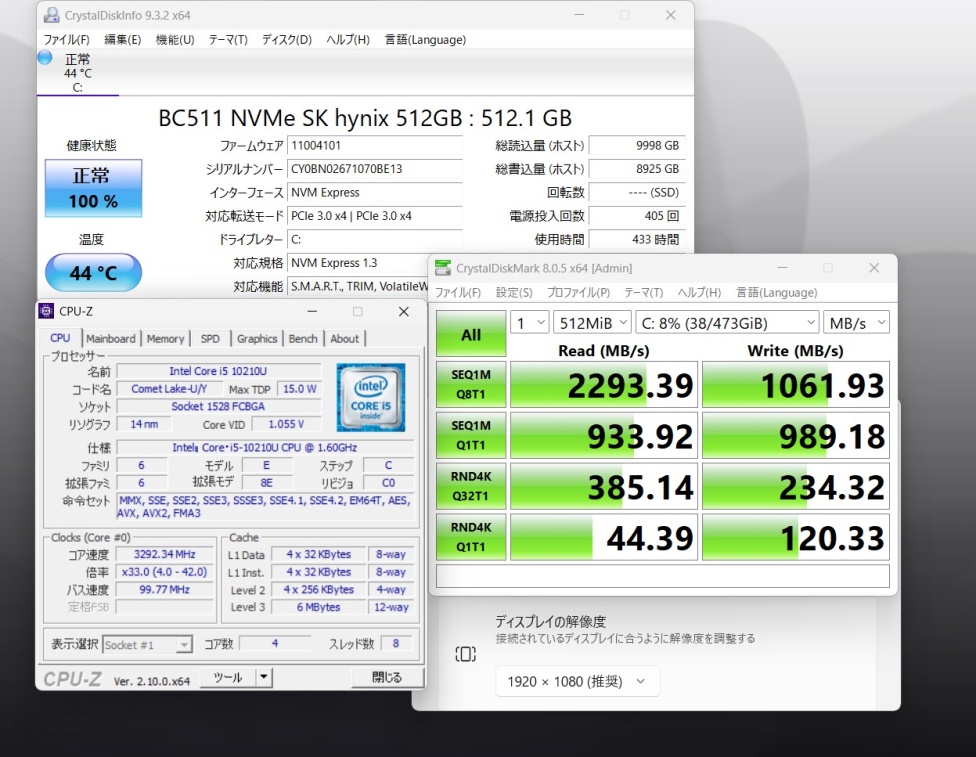Switch to the Graphics tab in CPU-Z
Image resolution: width=976 pixels, height=757 pixels.
(x=257, y=339)
